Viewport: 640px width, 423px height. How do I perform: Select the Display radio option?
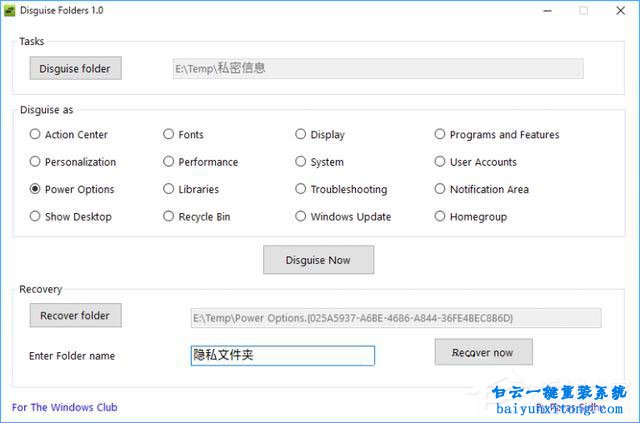pyautogui.click(x=301, y=134)
